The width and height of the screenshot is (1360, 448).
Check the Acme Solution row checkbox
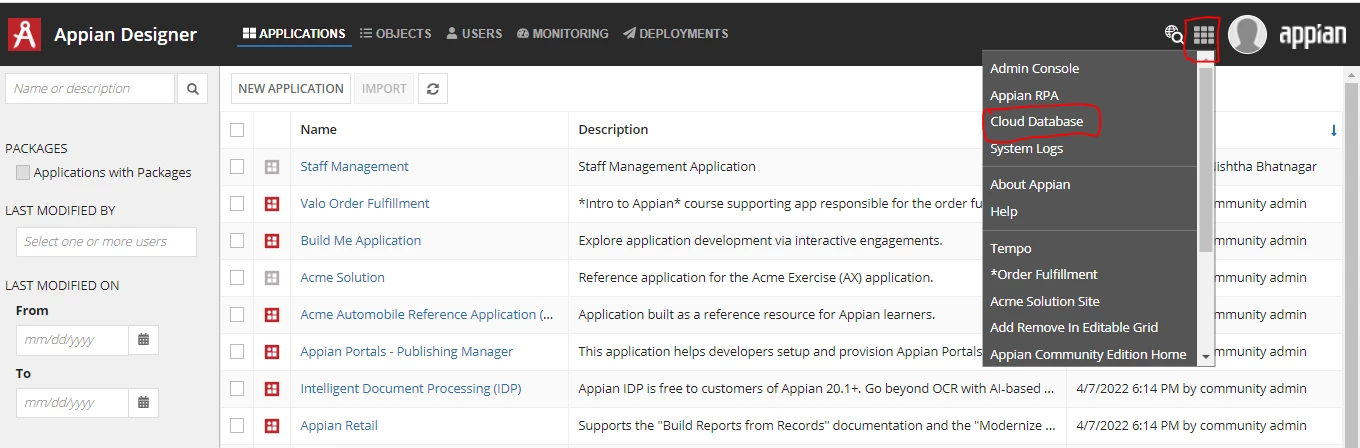(x=237, y=278)
